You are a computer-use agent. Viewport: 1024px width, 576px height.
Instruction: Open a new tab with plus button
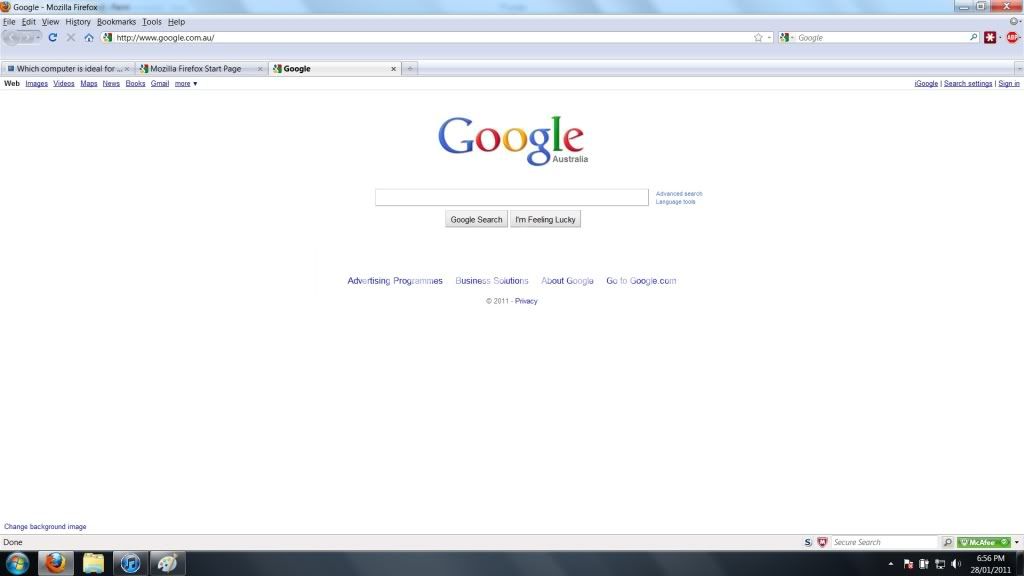tap(410, 69)
